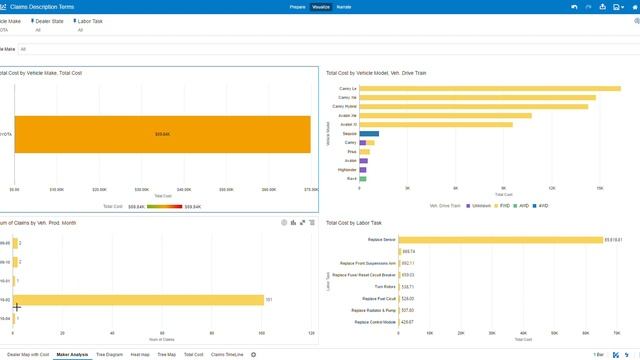Image resolution: width=640 pixels, height=360 pixels.
Task: Click the filter bar options icon at the right edge
Action: (637, 21)
